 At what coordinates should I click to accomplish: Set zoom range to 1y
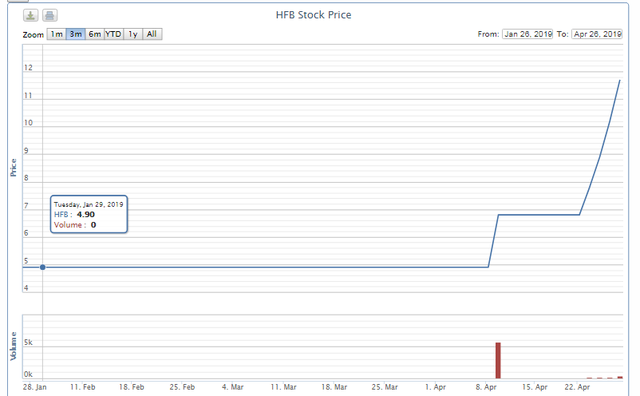tap(133, 34)
